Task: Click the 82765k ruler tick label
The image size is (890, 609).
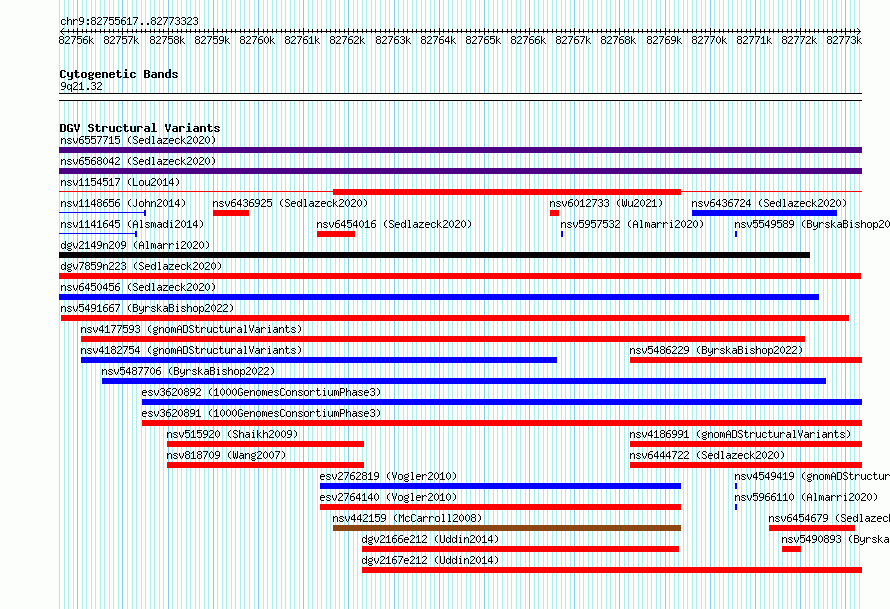Action: 483,40
